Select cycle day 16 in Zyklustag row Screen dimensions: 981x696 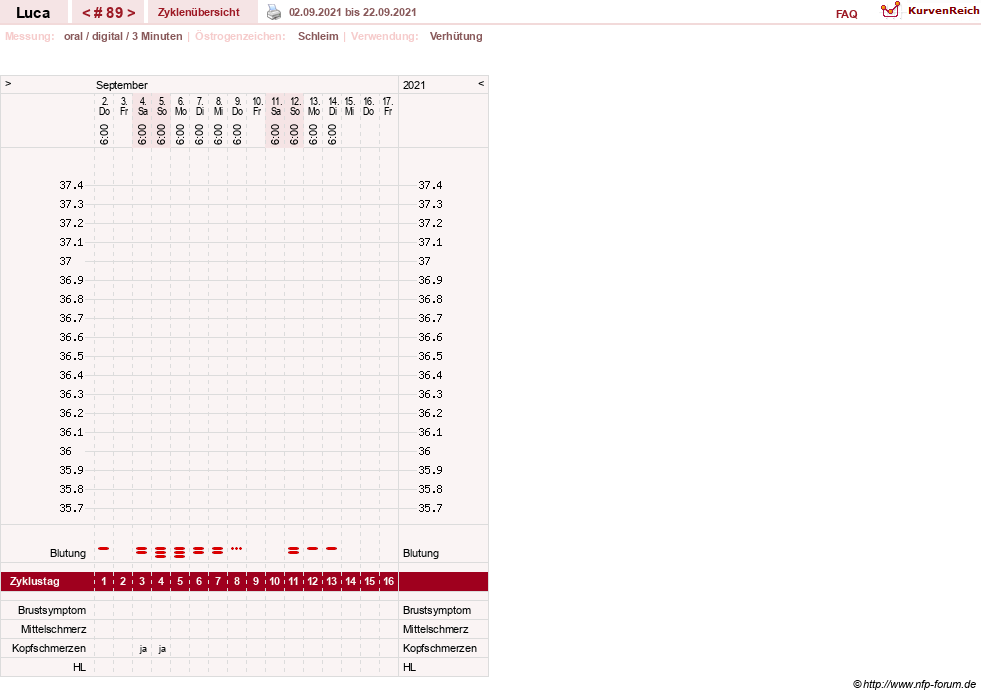[389, 581]
